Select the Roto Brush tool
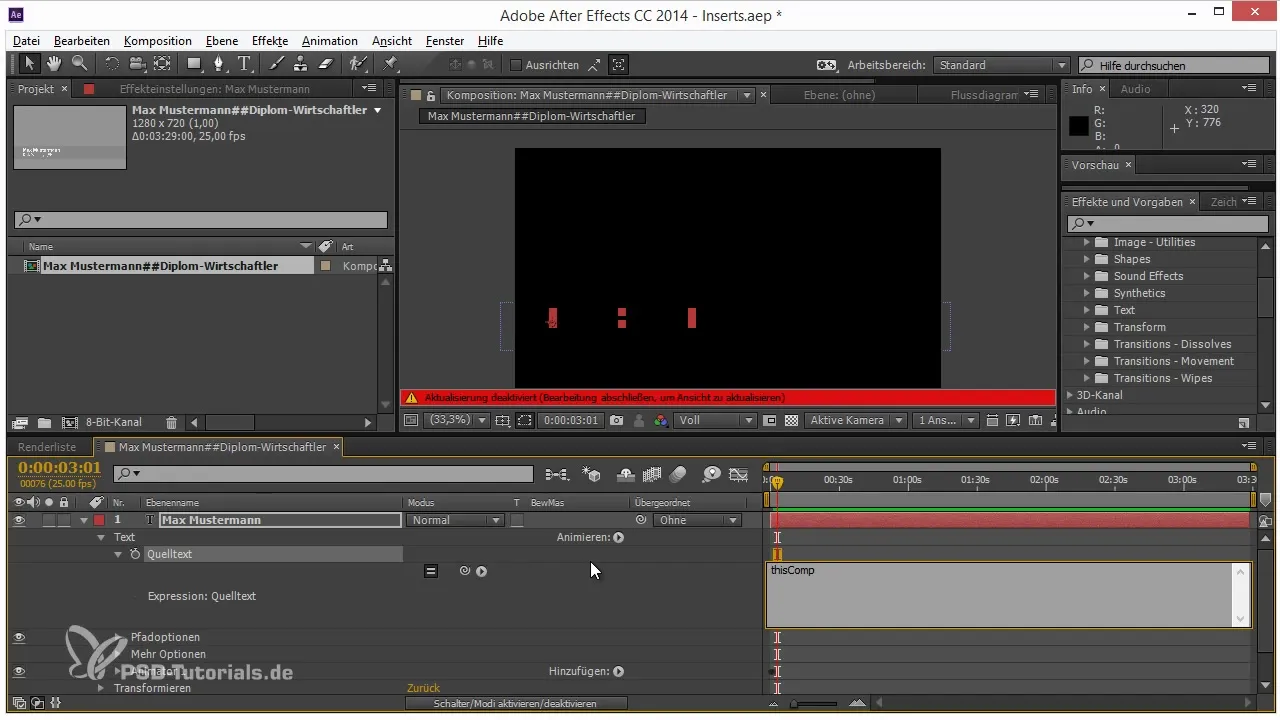This screenshot has height=720, width=1280. (358, 64)
